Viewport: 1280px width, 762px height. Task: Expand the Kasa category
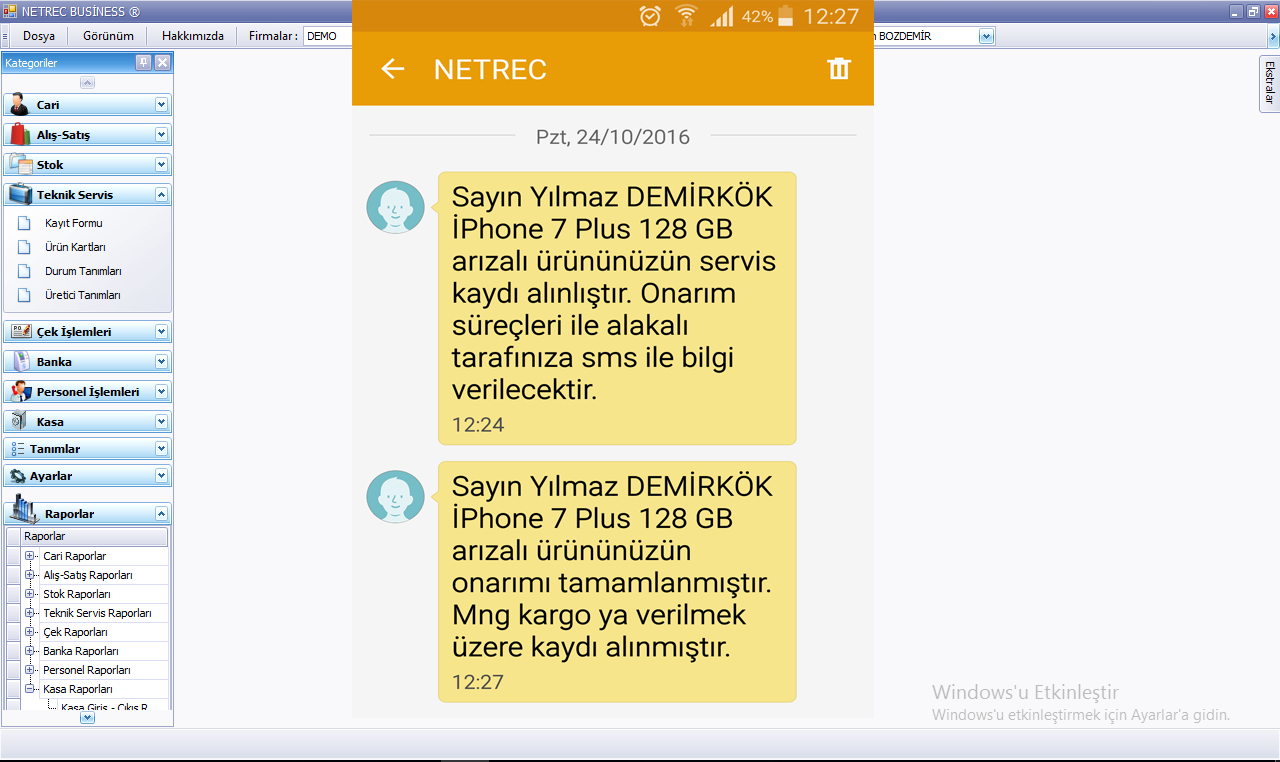(x=161, y=422)
